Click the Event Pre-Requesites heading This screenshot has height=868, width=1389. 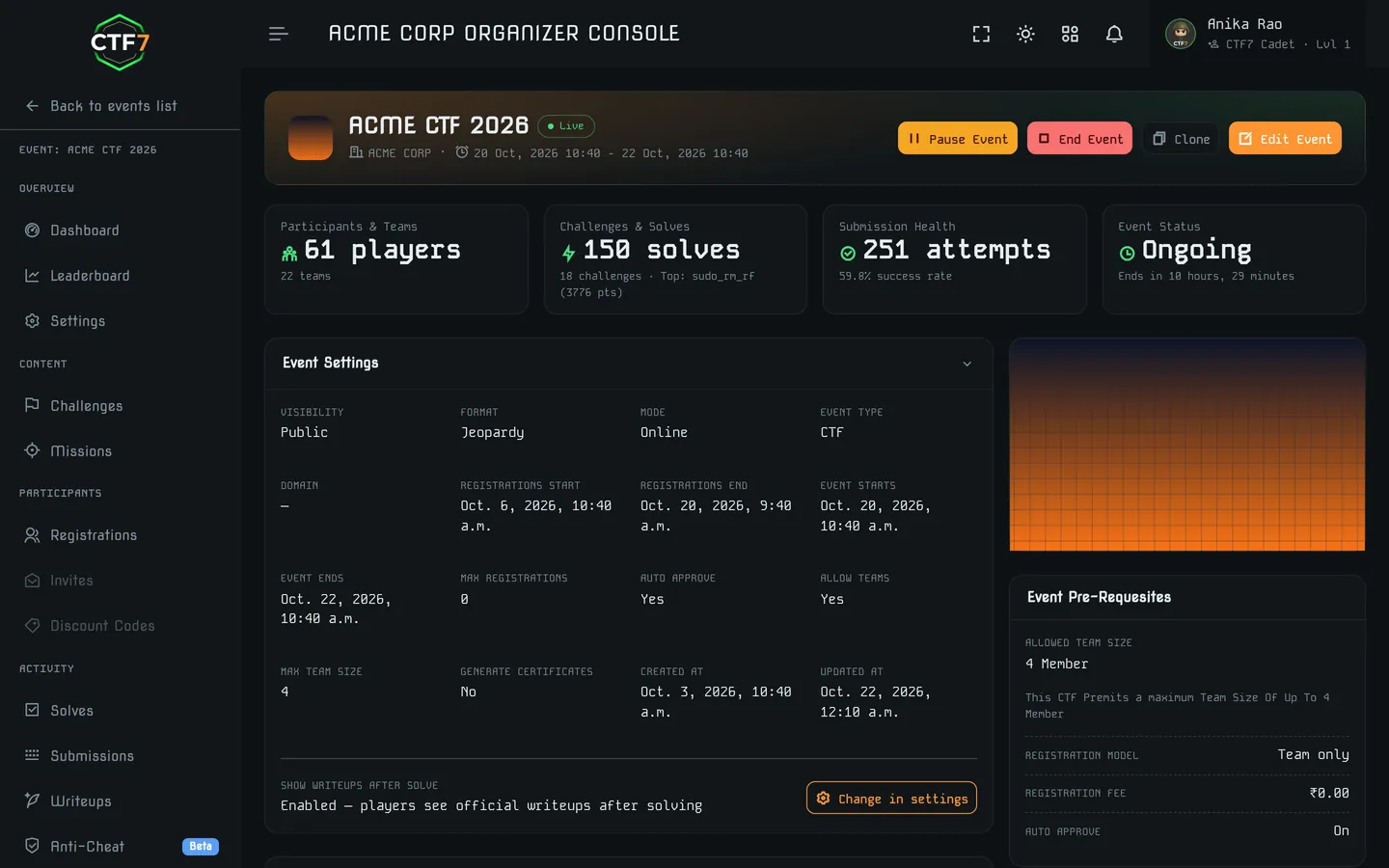pyautogui.click(x=1099, y=597)
